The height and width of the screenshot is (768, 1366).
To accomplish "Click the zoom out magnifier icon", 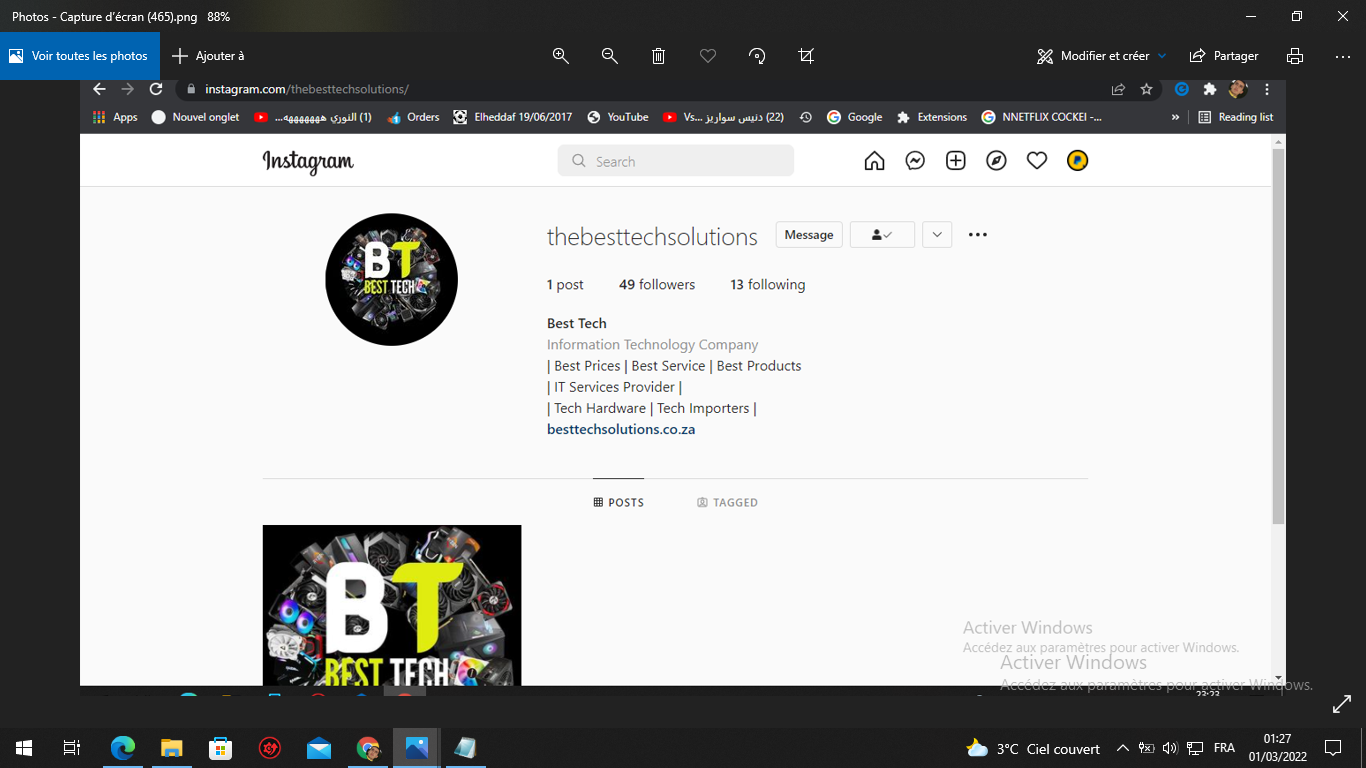I will coord(610,56).
